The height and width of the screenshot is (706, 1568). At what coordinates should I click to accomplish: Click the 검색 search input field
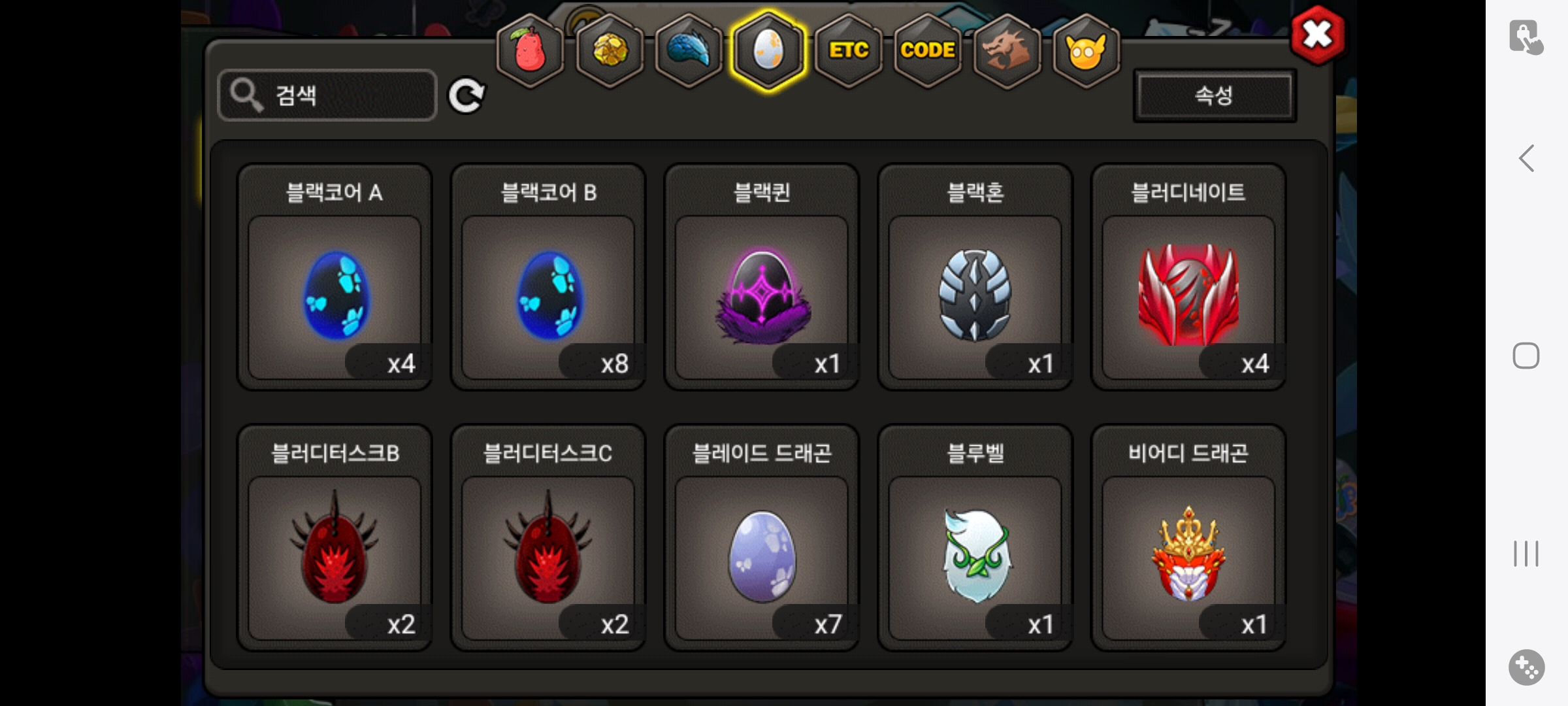(x=327, y=95)
